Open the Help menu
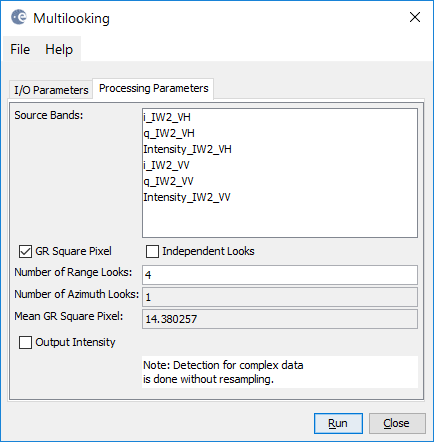This screenshot has height=442, width=434. [59, 49]
